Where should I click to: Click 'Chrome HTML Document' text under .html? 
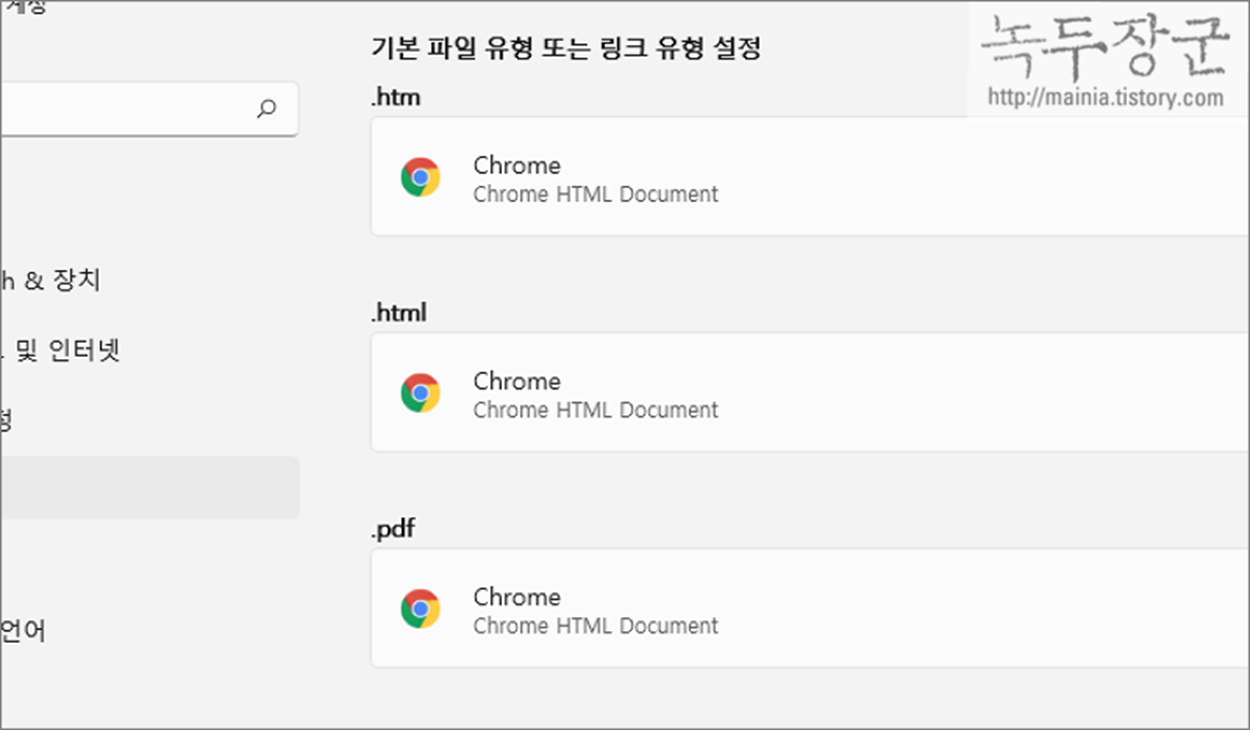click(596, 410)
